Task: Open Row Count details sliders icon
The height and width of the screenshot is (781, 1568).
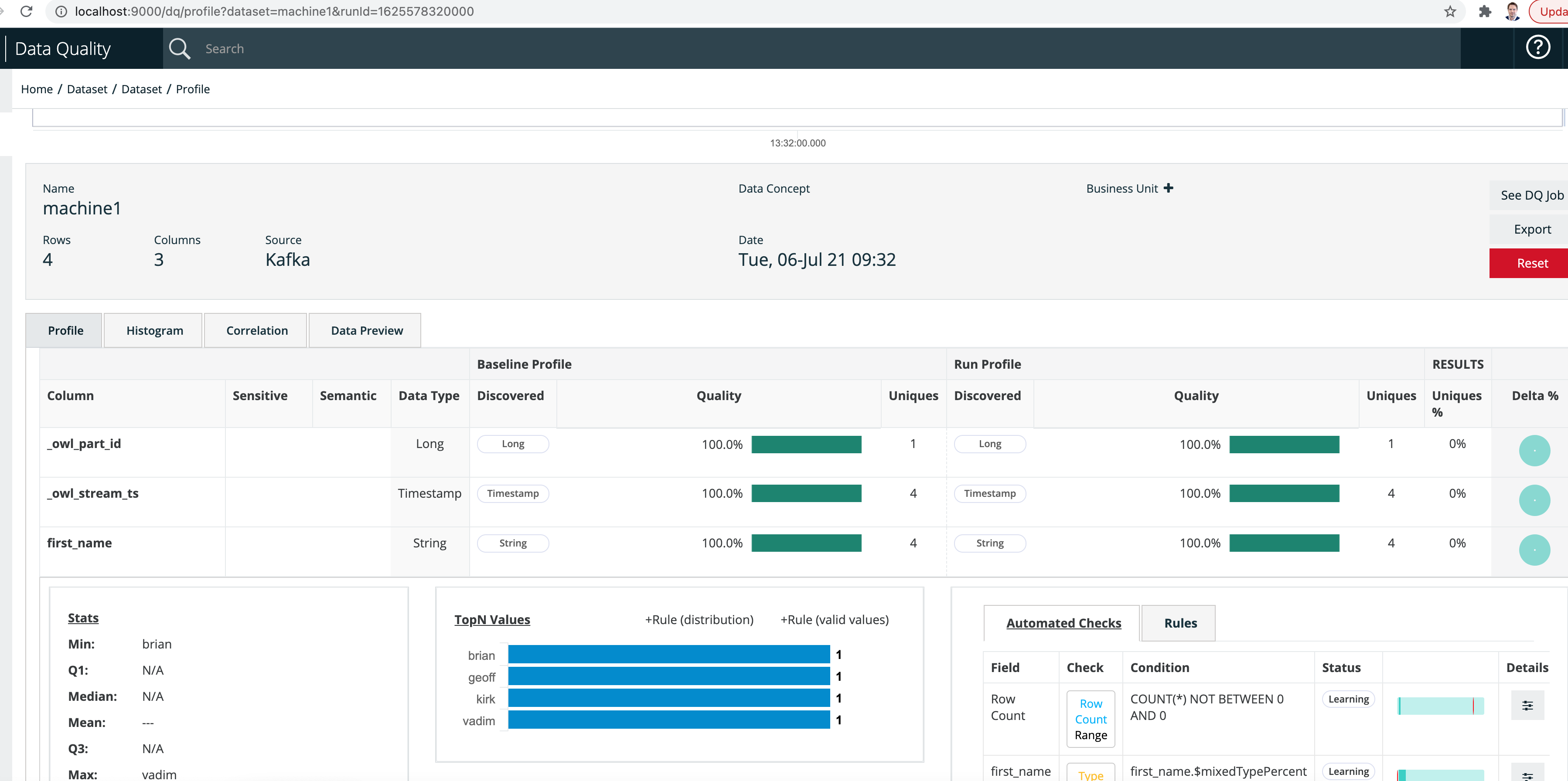Action: [x=1527, y=705]
